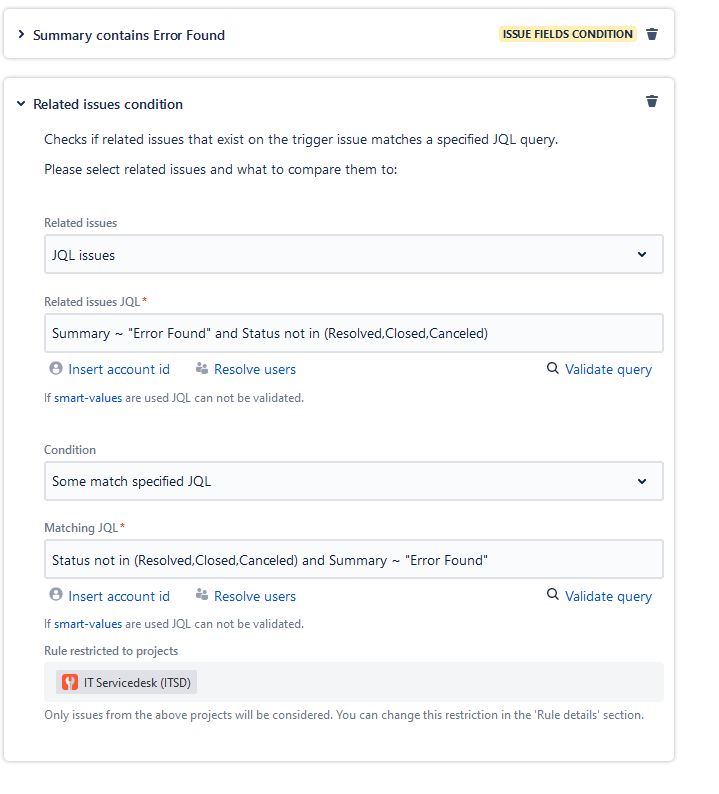Click the magnifier icon for Related issues JQL
The width and height of the screenshot is (719, 794).
point(552,369)
